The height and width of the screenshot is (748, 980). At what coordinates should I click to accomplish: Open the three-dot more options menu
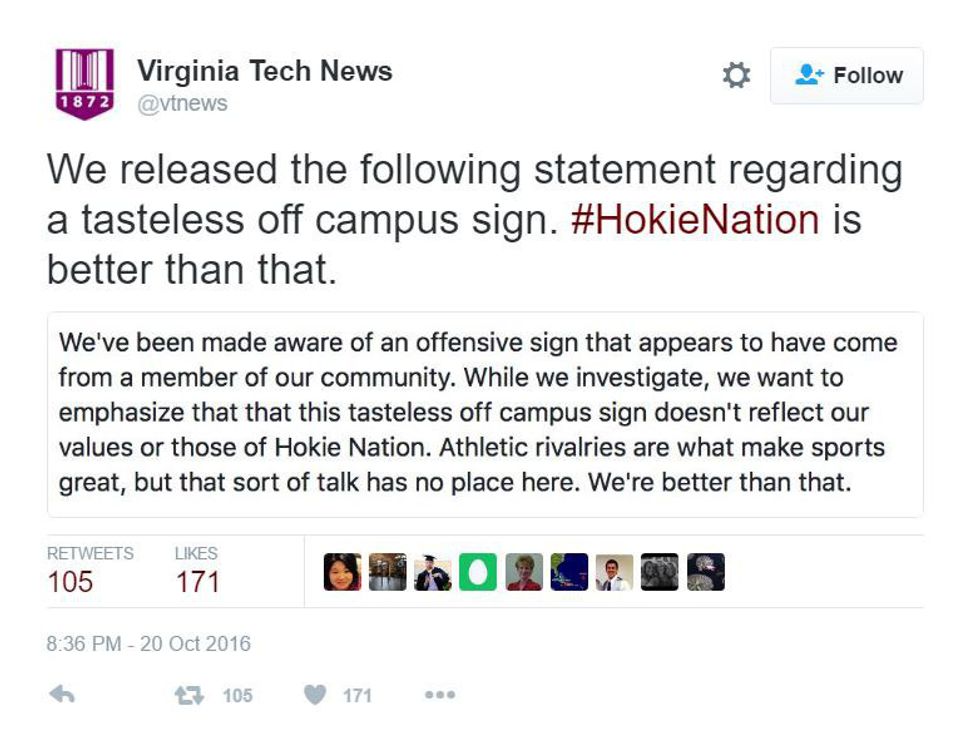[x=439, y=695]
